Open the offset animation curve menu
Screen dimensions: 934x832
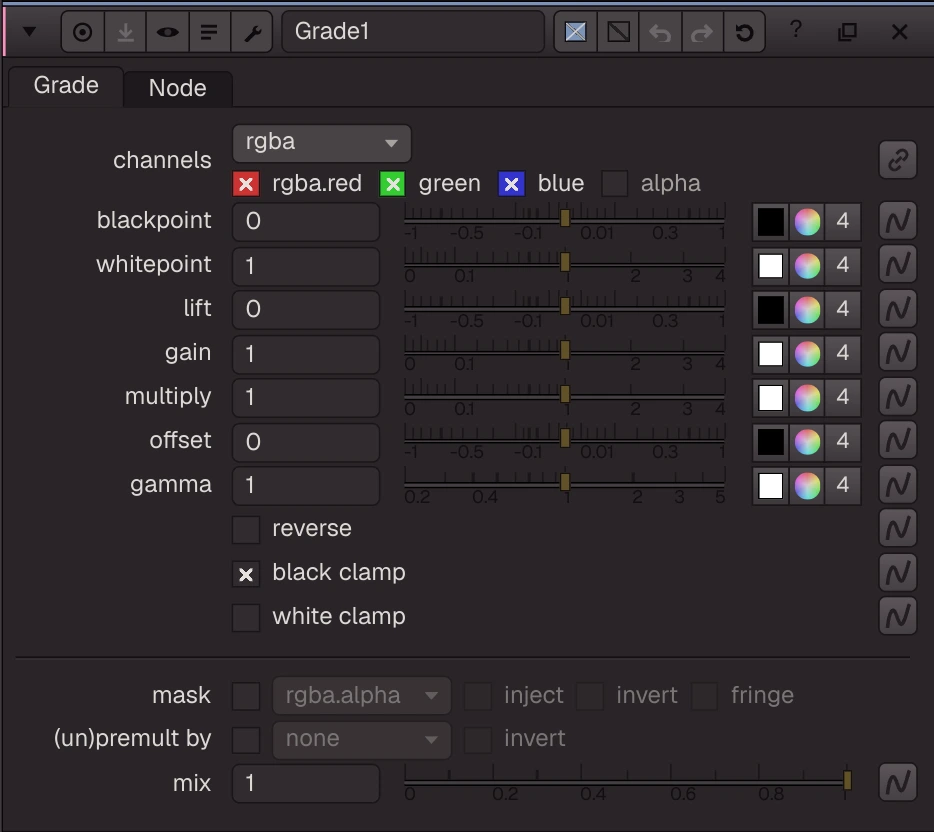(898, 441)
